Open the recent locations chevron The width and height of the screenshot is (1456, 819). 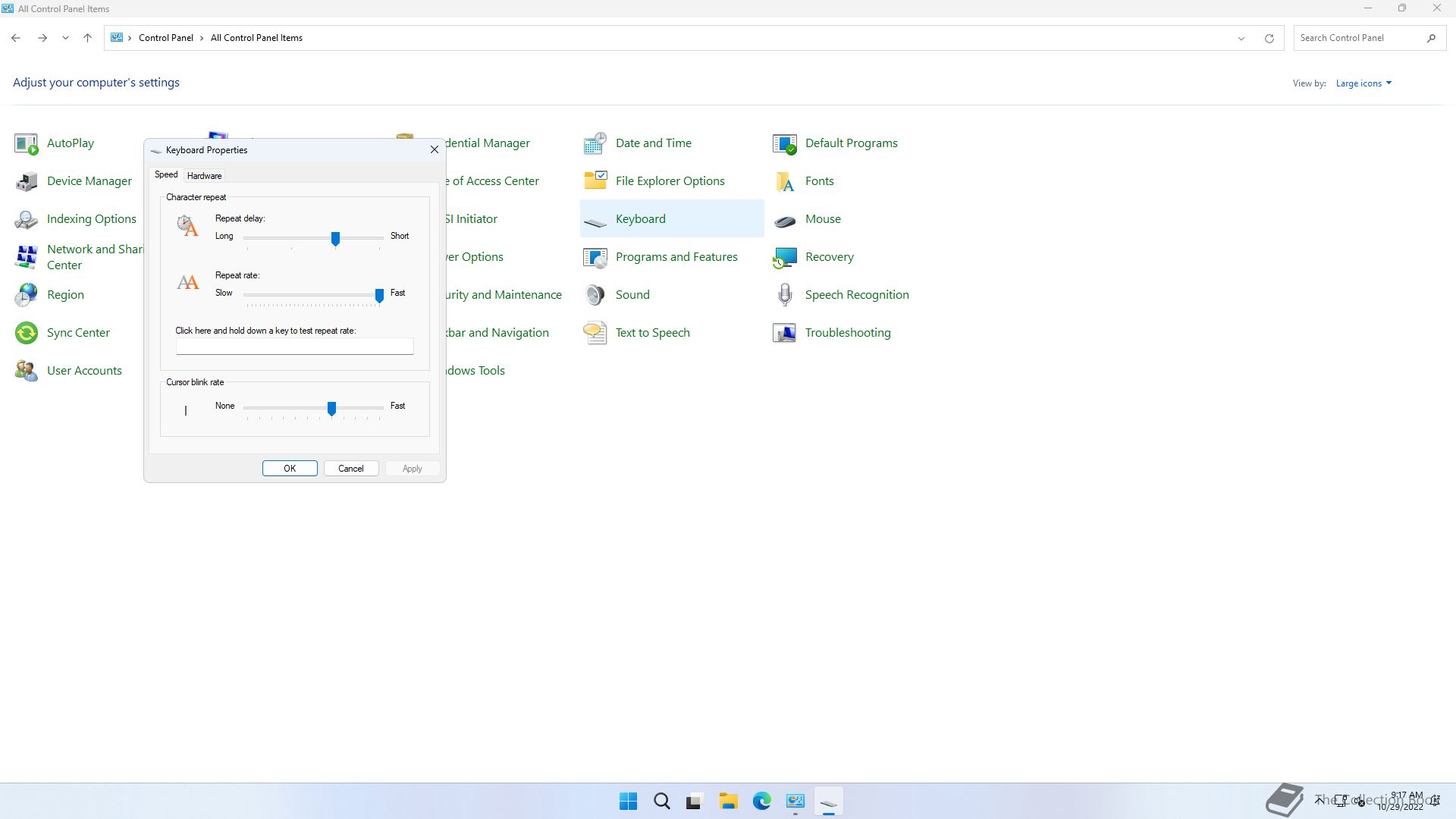pos(65,38)
